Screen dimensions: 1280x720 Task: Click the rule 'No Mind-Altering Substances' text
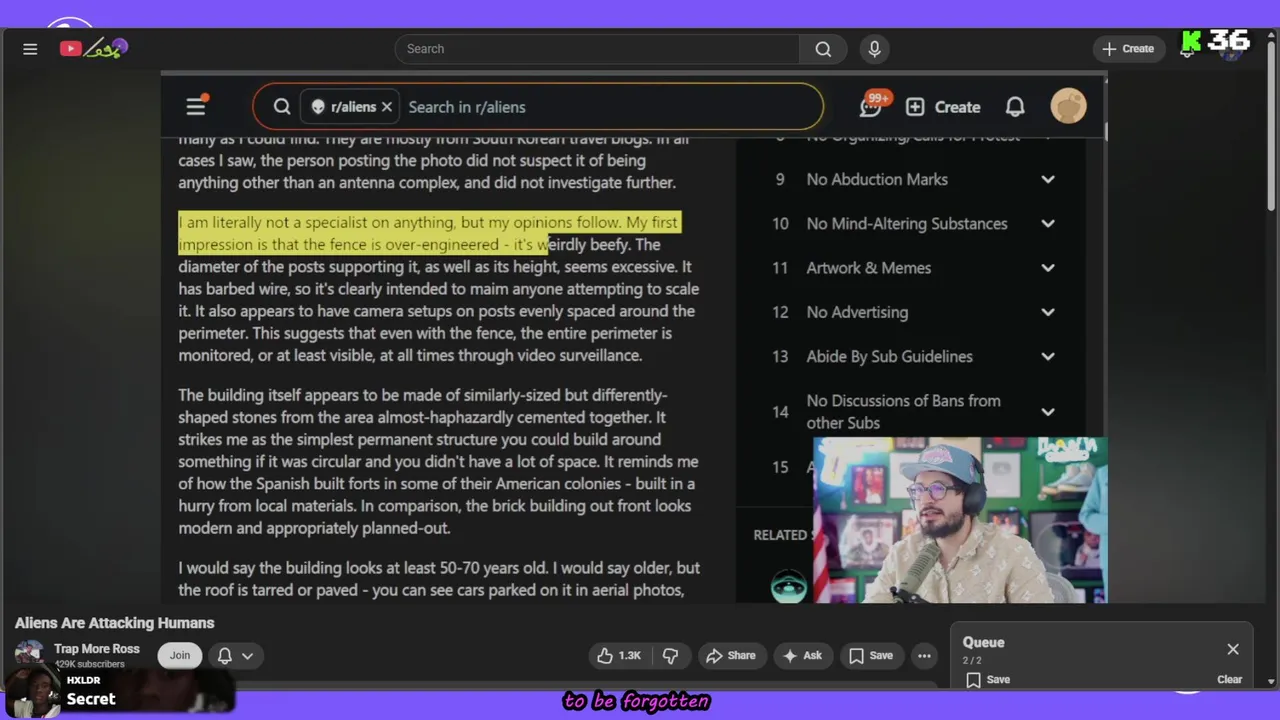[x=907, y=224]
